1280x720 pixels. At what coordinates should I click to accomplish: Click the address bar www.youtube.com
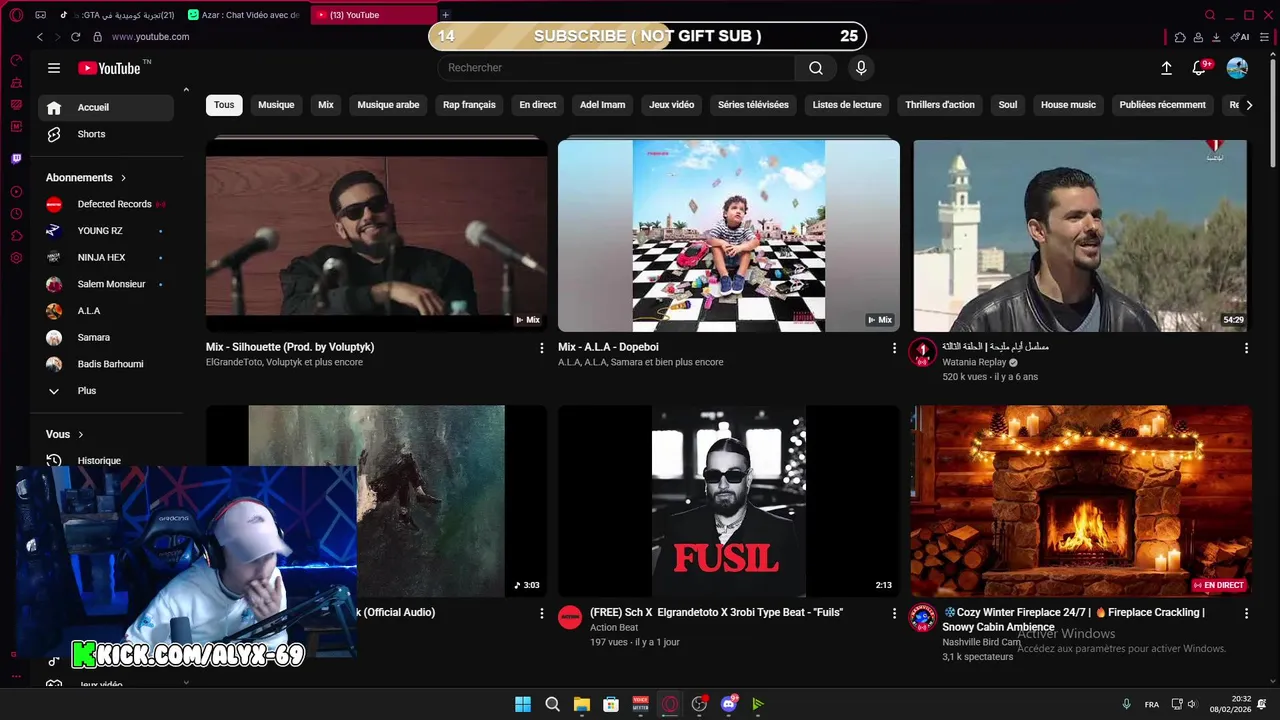point(150,37)
